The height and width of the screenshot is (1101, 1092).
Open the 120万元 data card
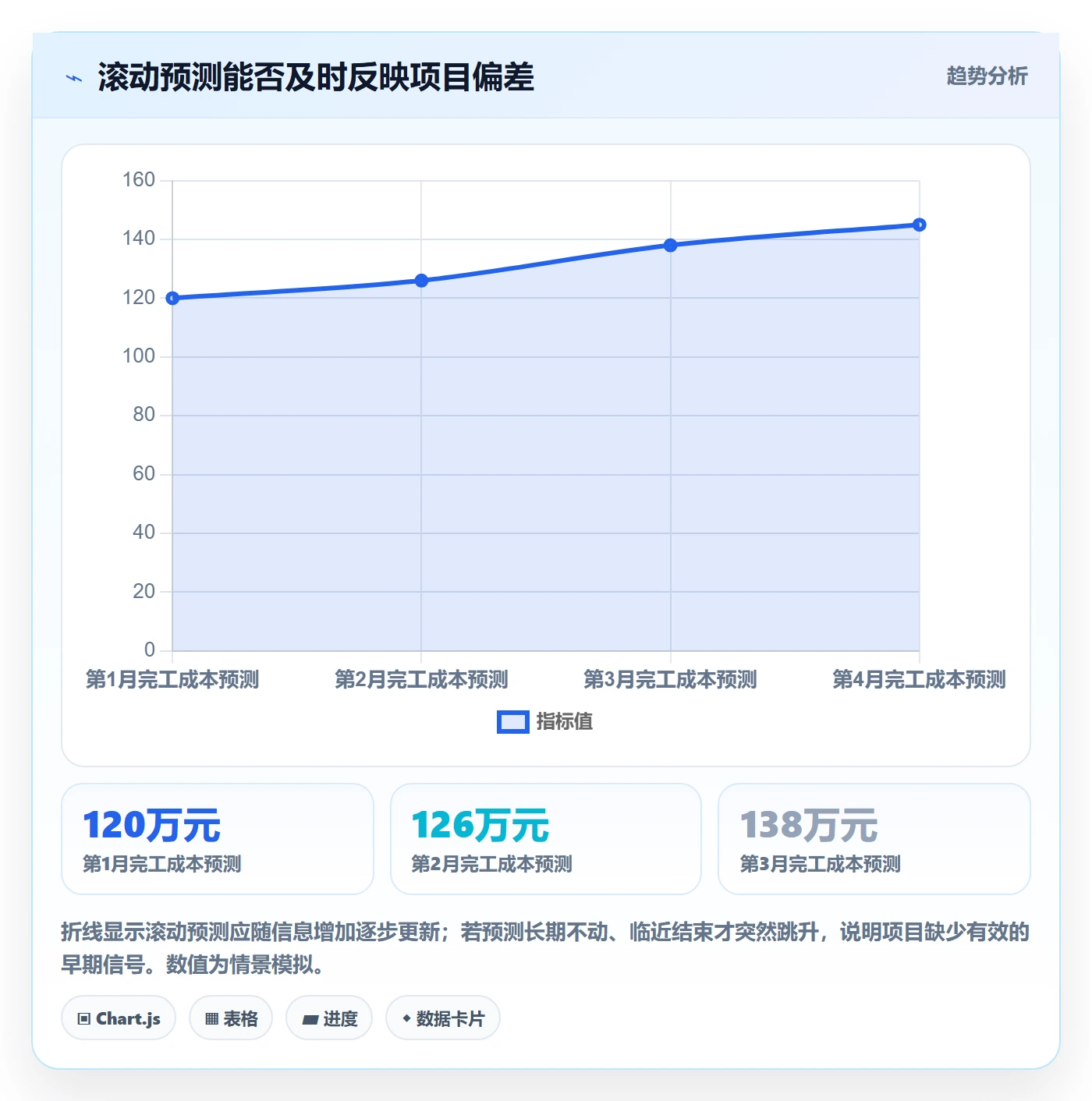click(x=218, y=839)
